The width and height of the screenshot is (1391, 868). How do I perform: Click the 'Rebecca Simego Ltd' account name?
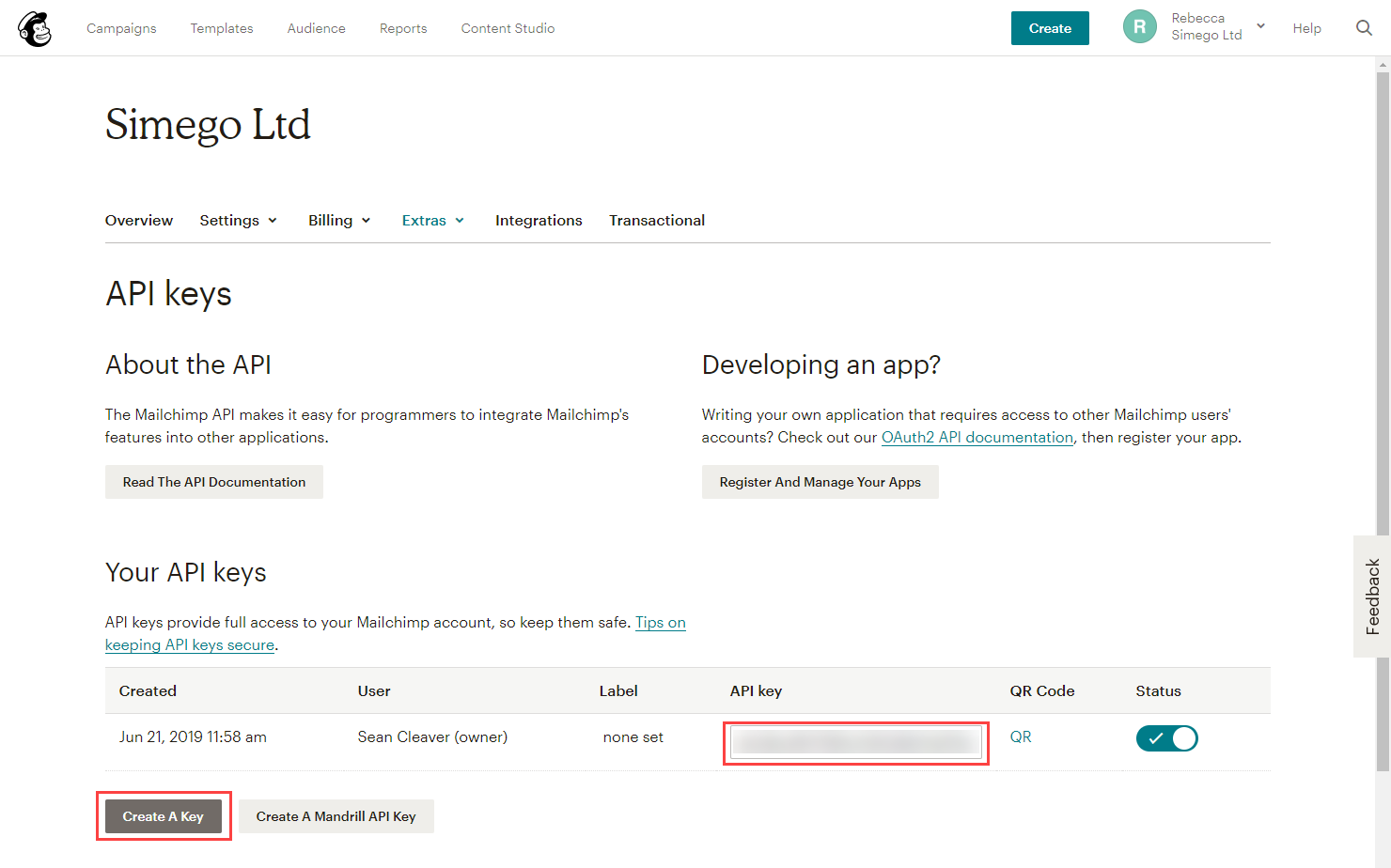pos(1207,26)
